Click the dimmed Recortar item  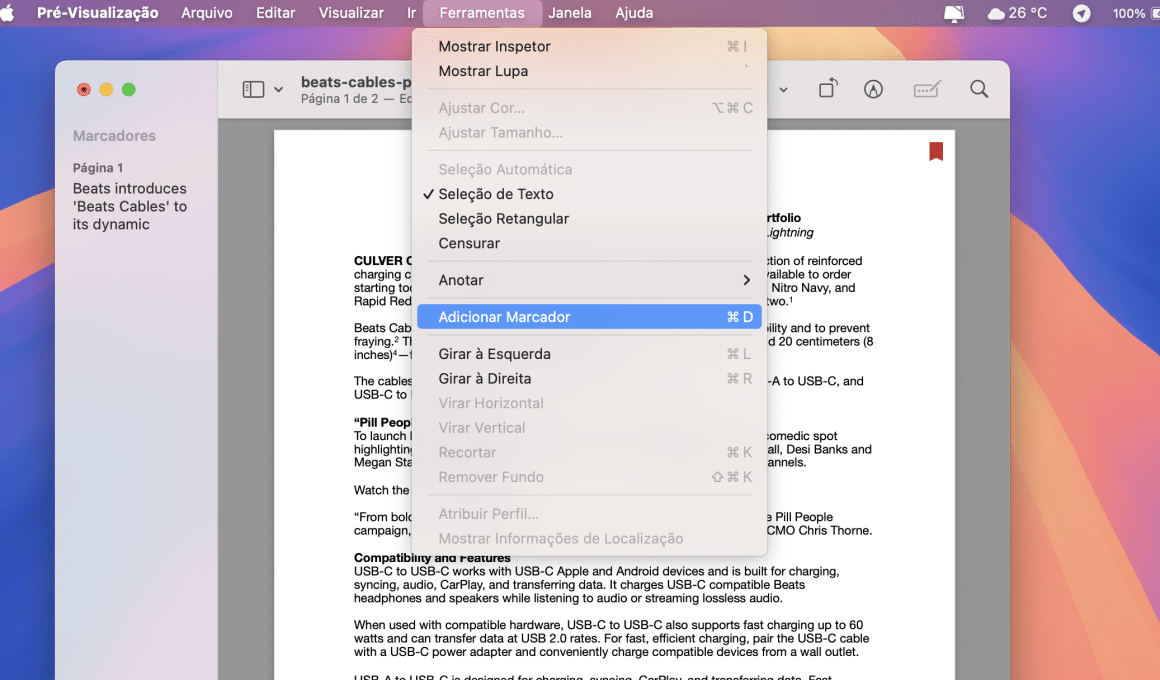(590, 453)
